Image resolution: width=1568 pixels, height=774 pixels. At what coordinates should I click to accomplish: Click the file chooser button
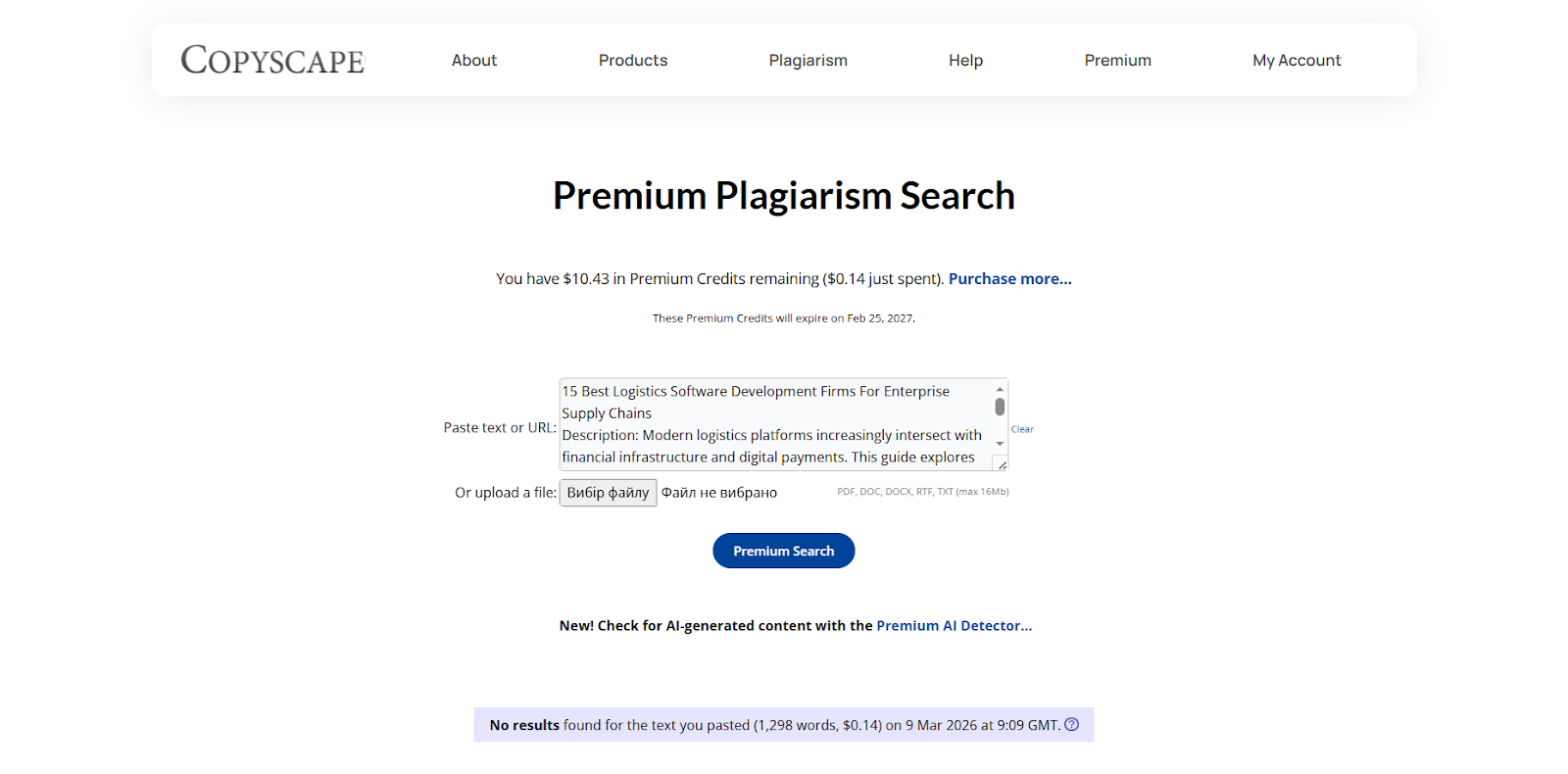click(608, 493)
